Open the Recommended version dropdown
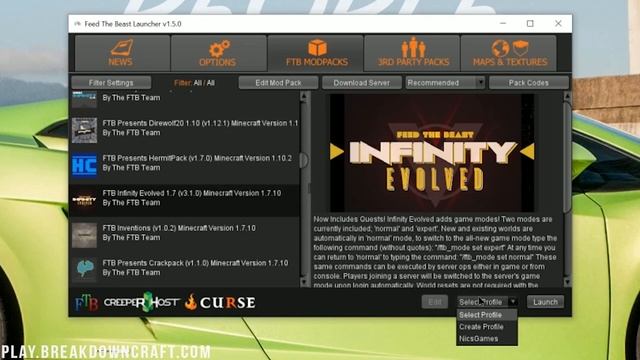 click(x=445, y=83)
